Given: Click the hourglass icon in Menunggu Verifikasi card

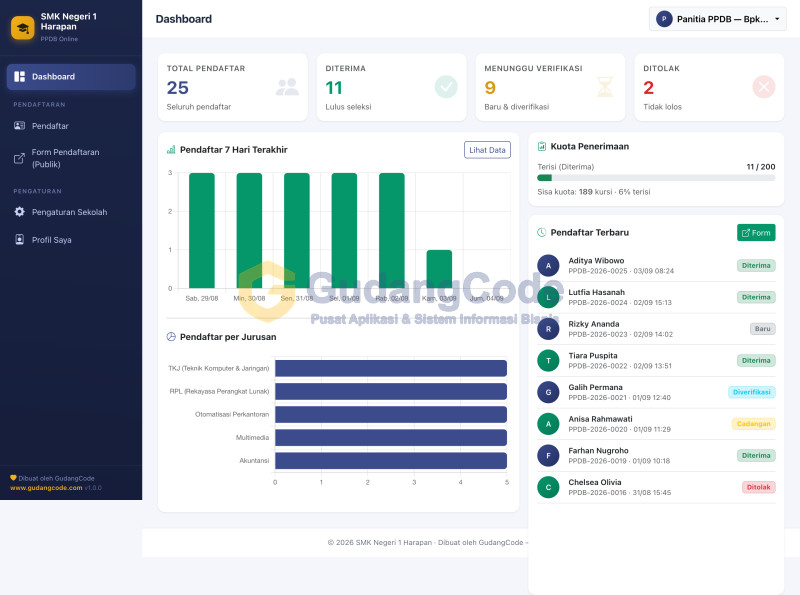Looking at the screenshot, I should [605, 87].
